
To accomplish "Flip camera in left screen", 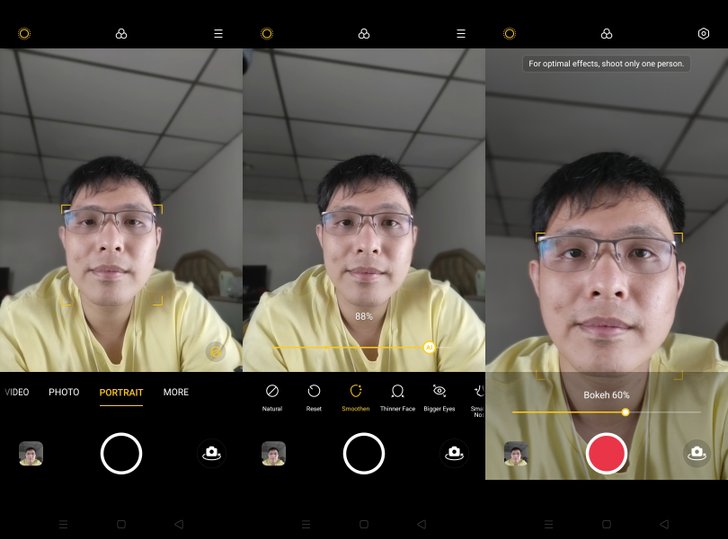I will pos(212,453).
